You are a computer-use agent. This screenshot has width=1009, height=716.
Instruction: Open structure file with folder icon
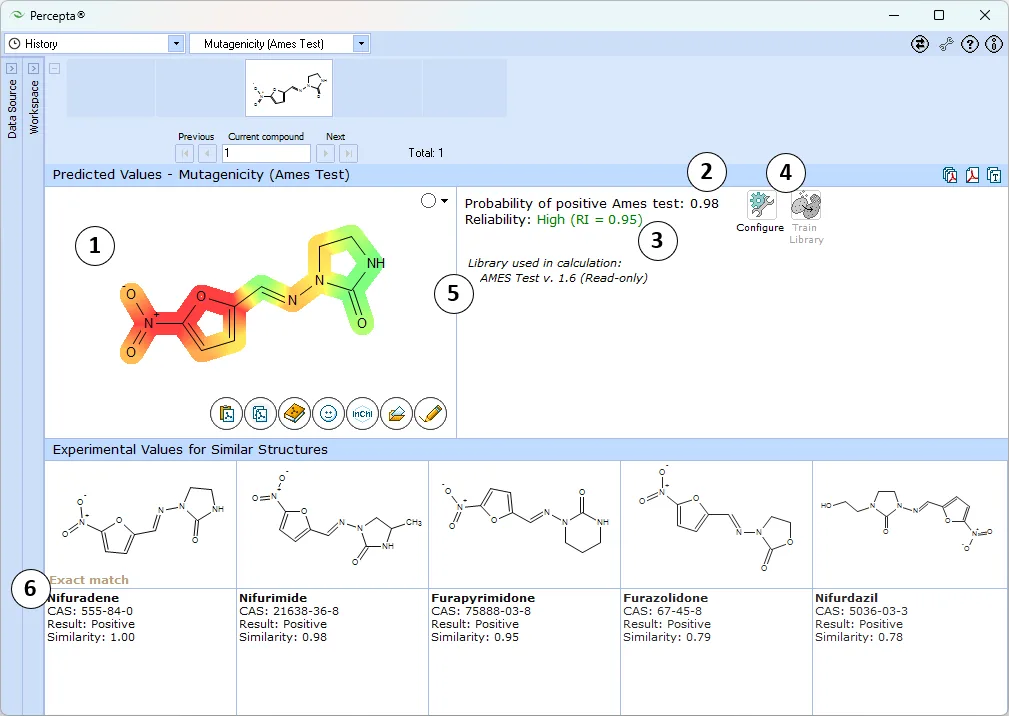pyautogui.click(x=396, y=414)
